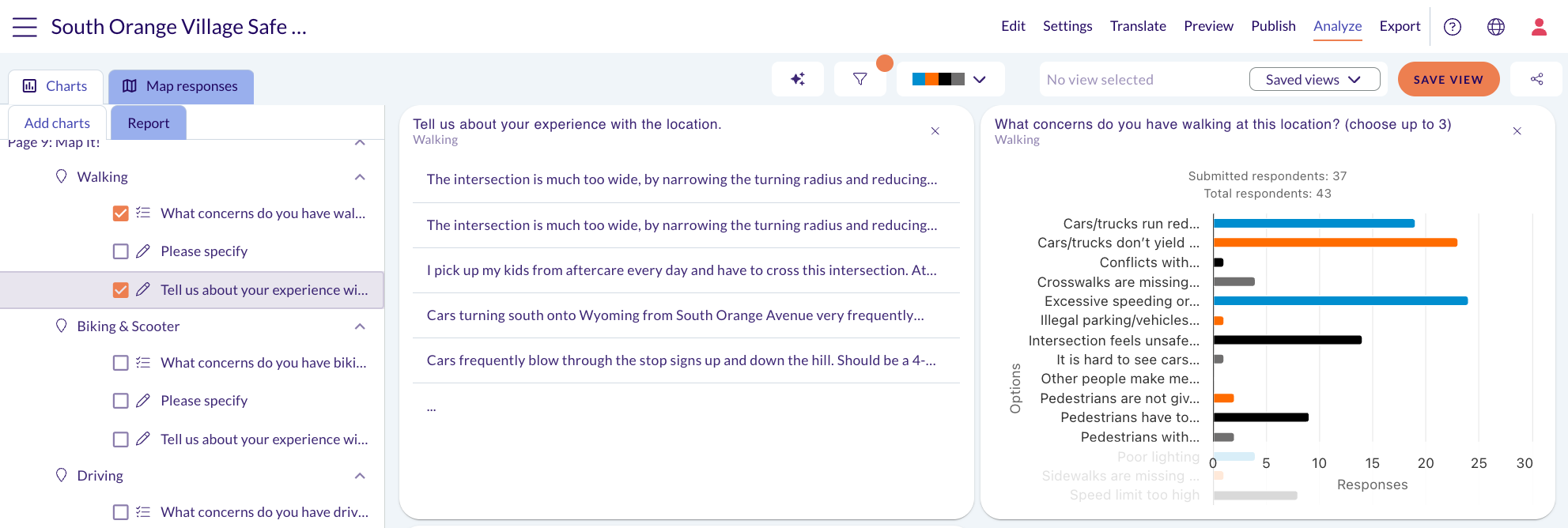
Task: Click pencil icon of Biking experience question
Action: [143, 439]
